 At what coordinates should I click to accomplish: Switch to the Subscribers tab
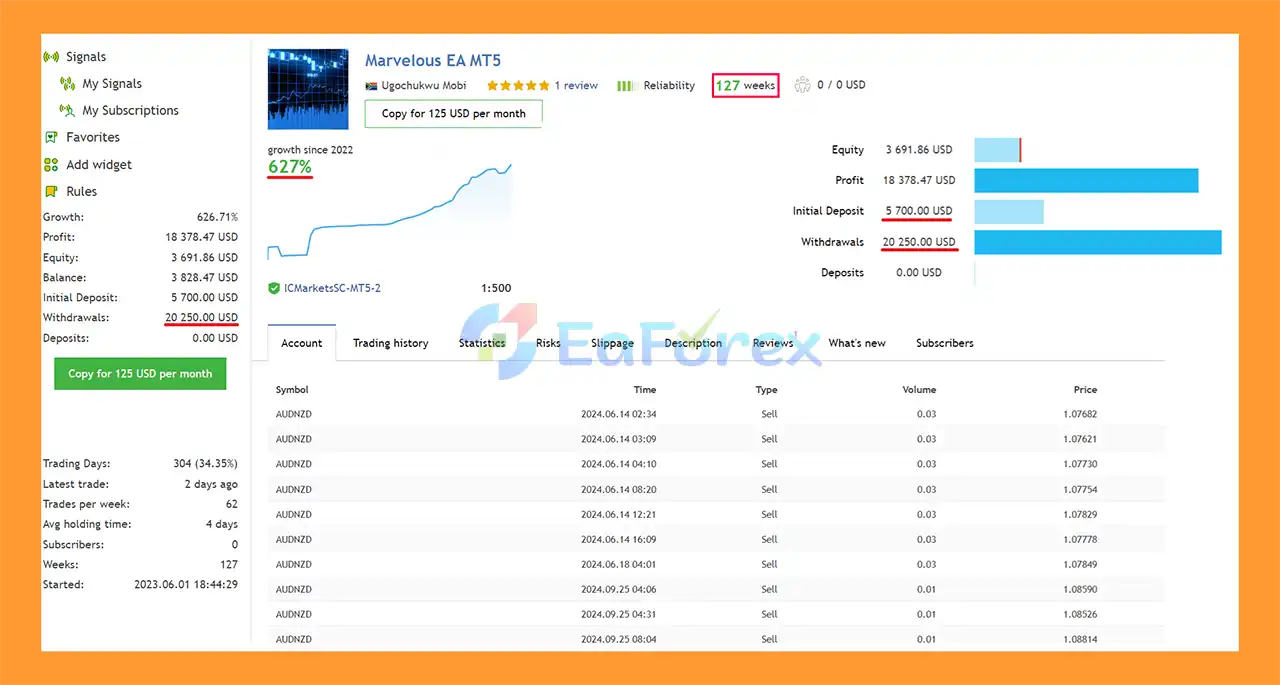(944, 343)
